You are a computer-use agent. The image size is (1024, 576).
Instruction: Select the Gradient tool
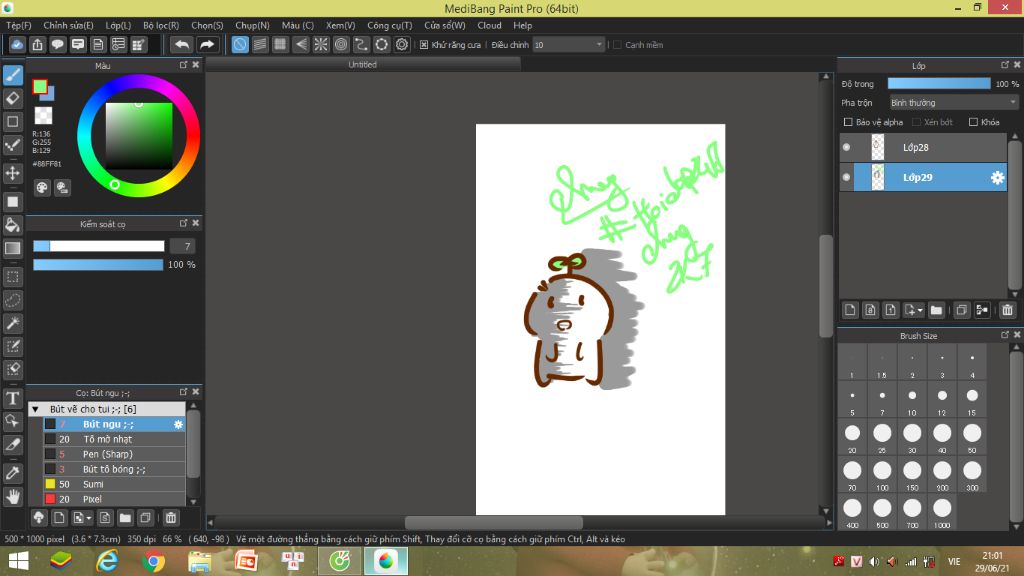pyautogui.click(x=12, y=248)
